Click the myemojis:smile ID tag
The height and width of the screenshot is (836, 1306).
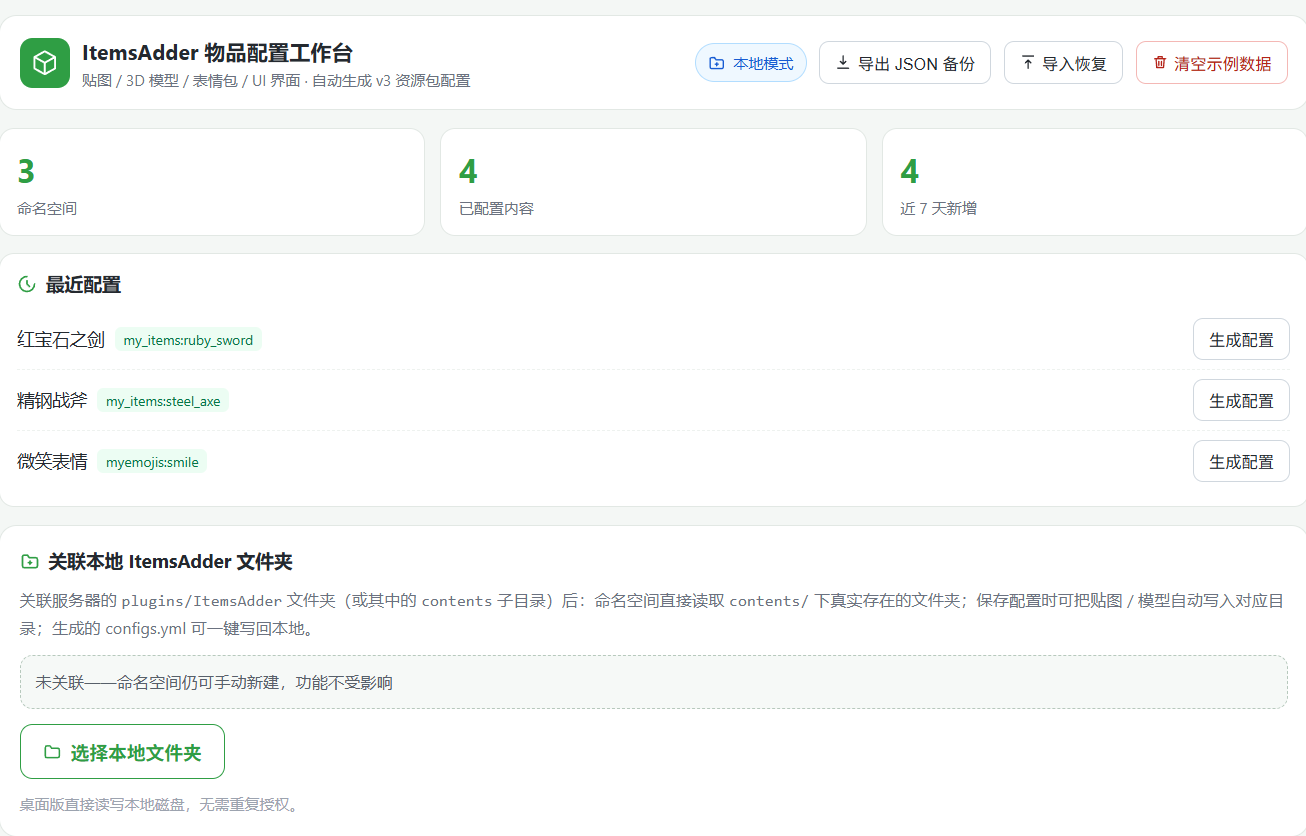click(152, 462)
